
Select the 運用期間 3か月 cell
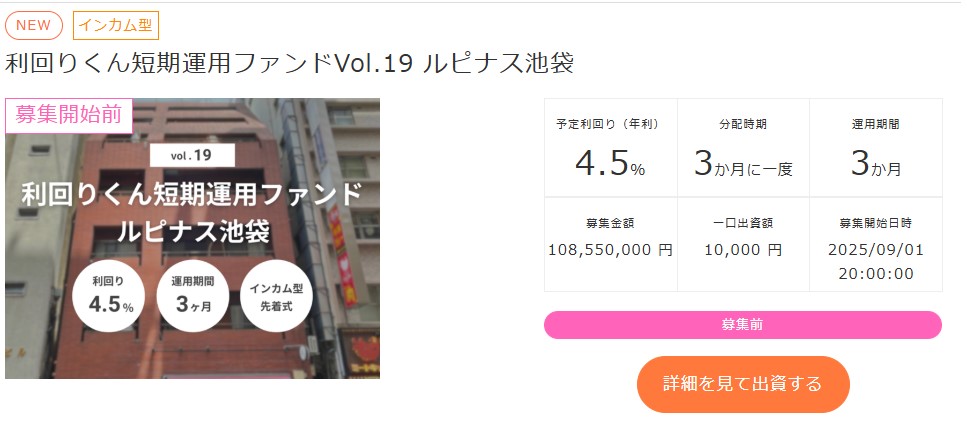(x=876, y=148)
